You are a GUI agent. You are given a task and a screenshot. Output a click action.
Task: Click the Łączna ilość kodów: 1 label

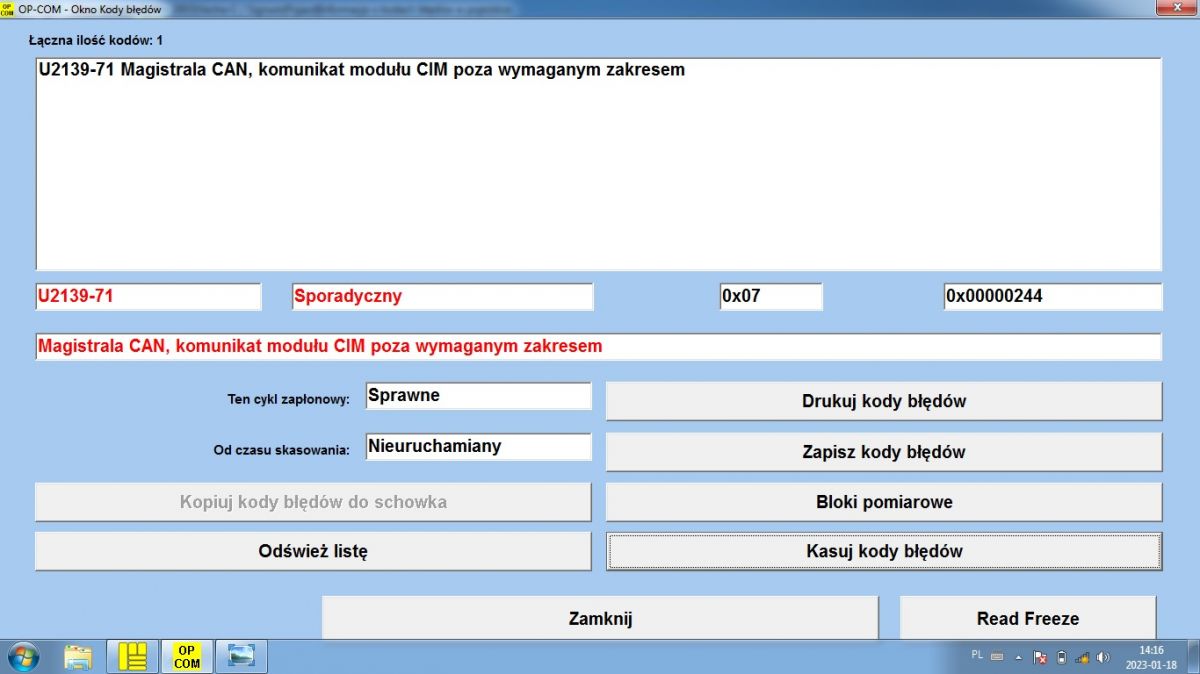click(x=95, y=41)
